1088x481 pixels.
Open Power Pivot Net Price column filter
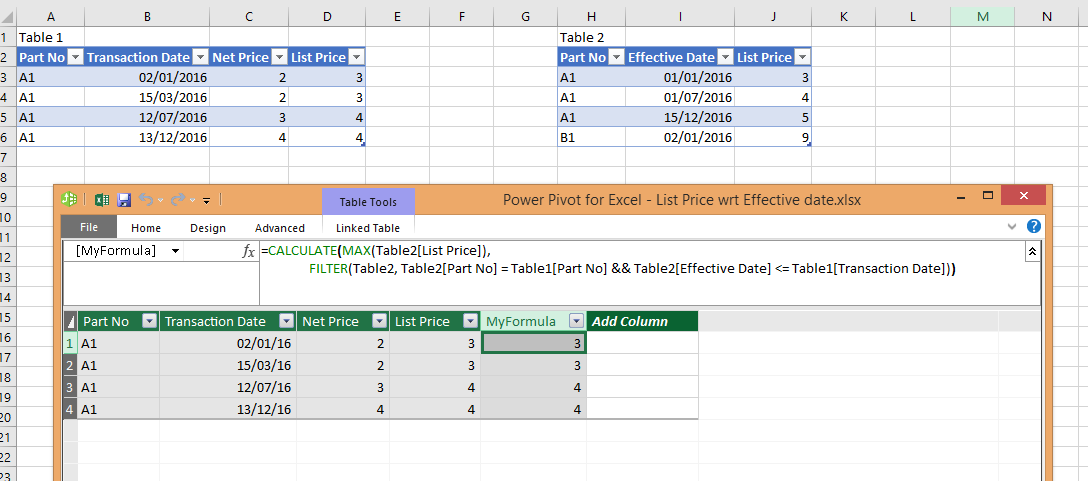[379, 321]
